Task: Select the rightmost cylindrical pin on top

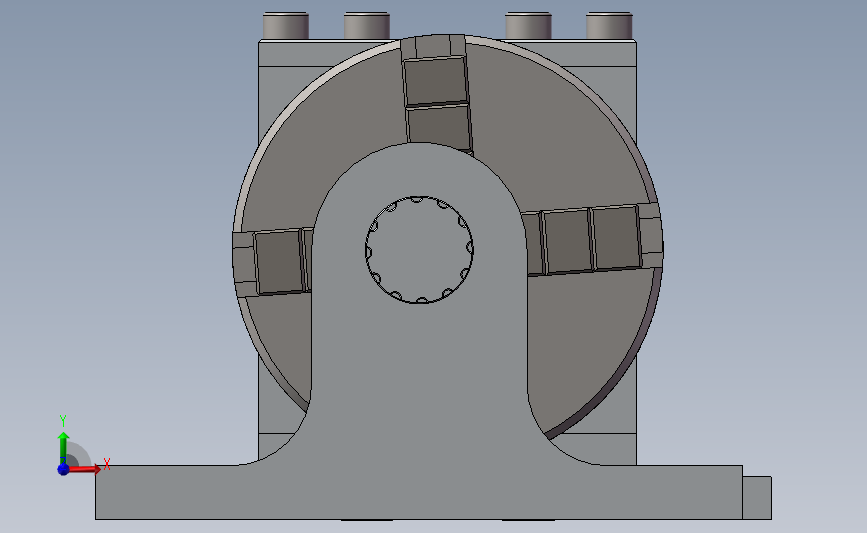Action: [609, 25]
